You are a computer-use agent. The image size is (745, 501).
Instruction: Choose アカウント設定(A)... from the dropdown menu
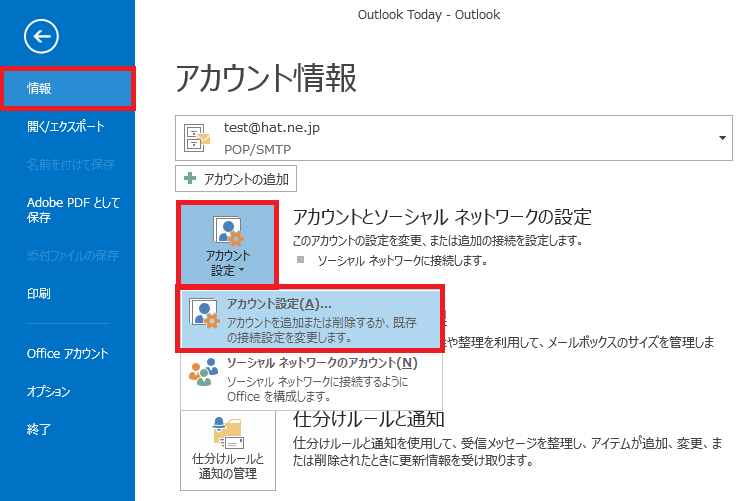click(310, 319)
